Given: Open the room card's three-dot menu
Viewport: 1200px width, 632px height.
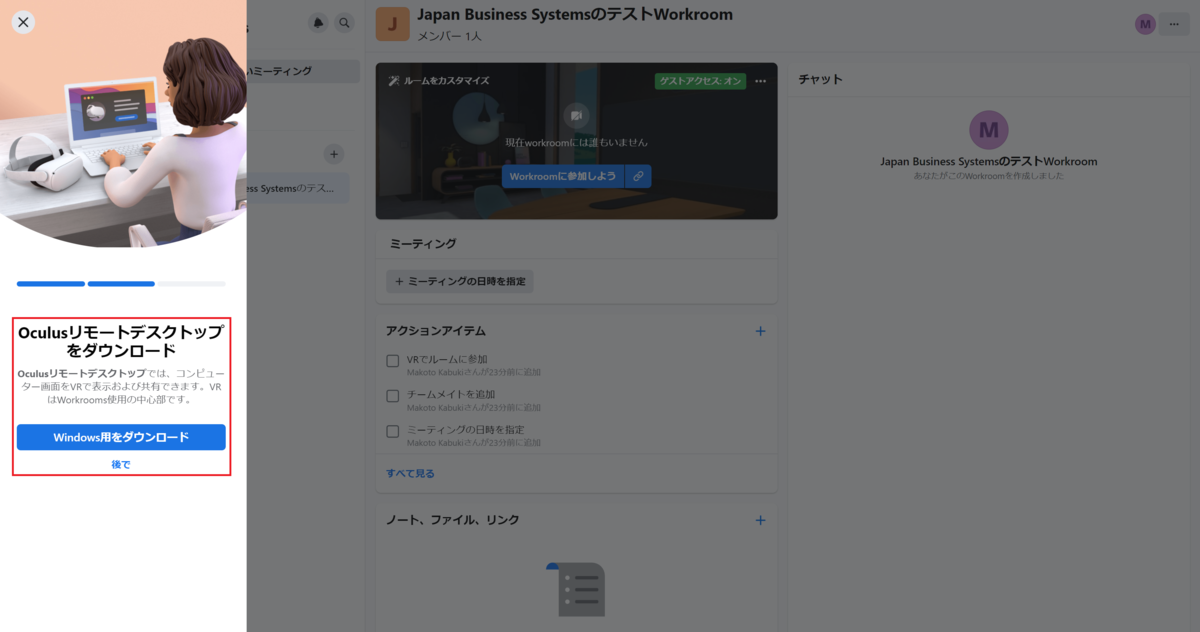Looking at the screenshot, I should pyautogui.click(x=760, y=81).
